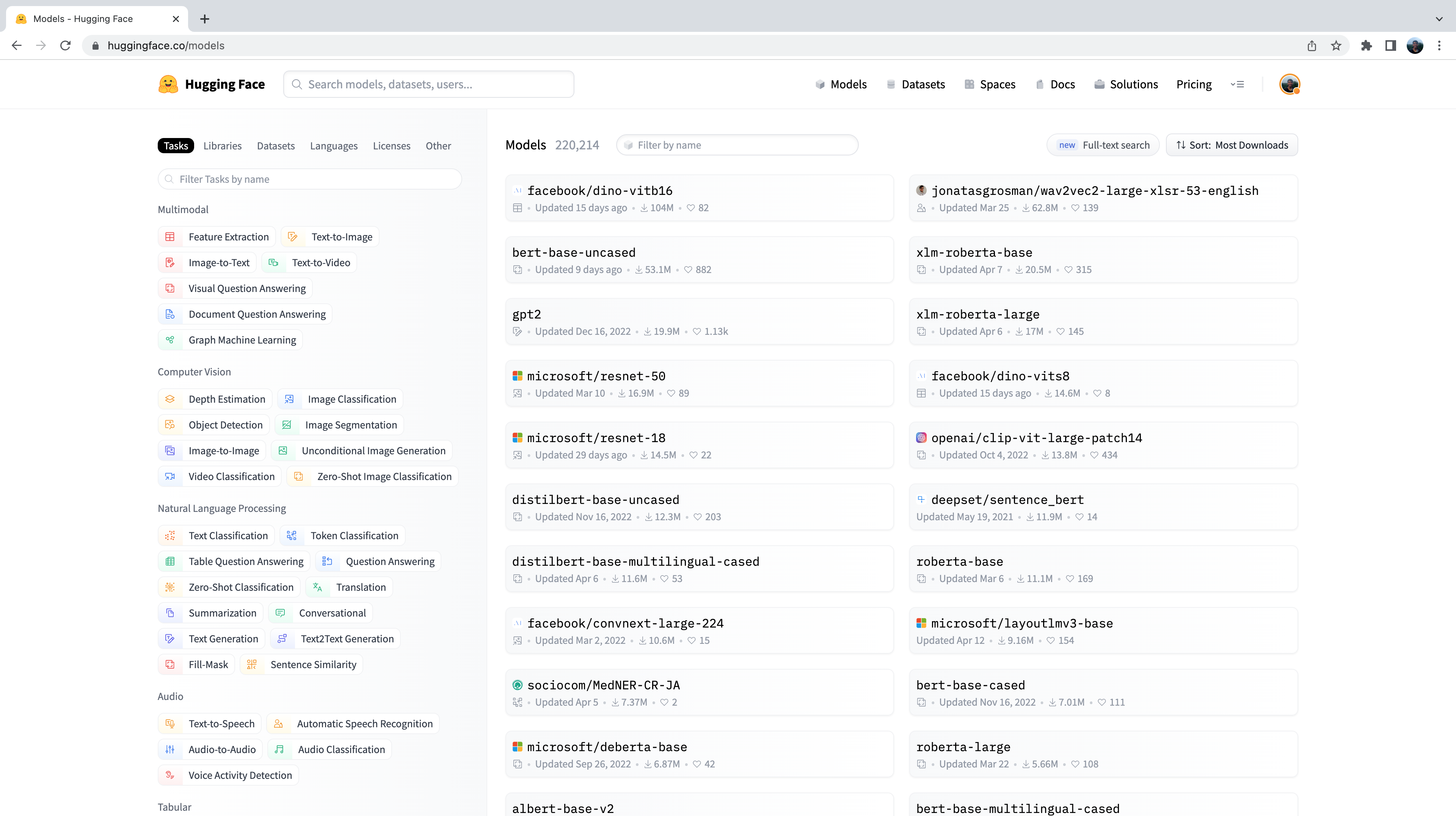Open the browser side panel icon
1456x816 pixels.
click(1390, 46)
